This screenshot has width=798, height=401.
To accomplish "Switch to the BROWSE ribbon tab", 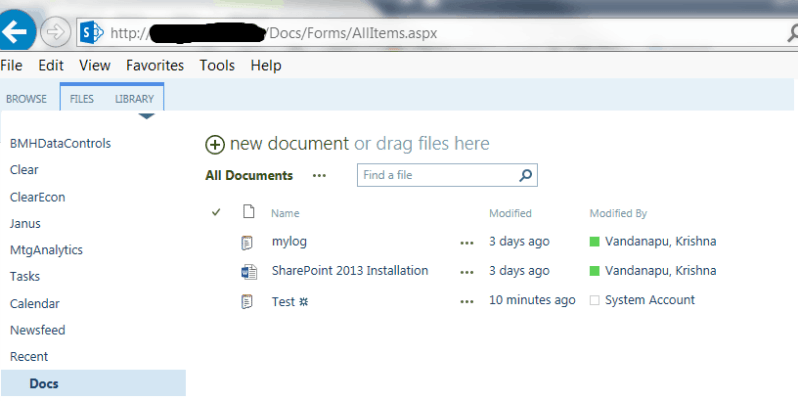I will (26, 99).
